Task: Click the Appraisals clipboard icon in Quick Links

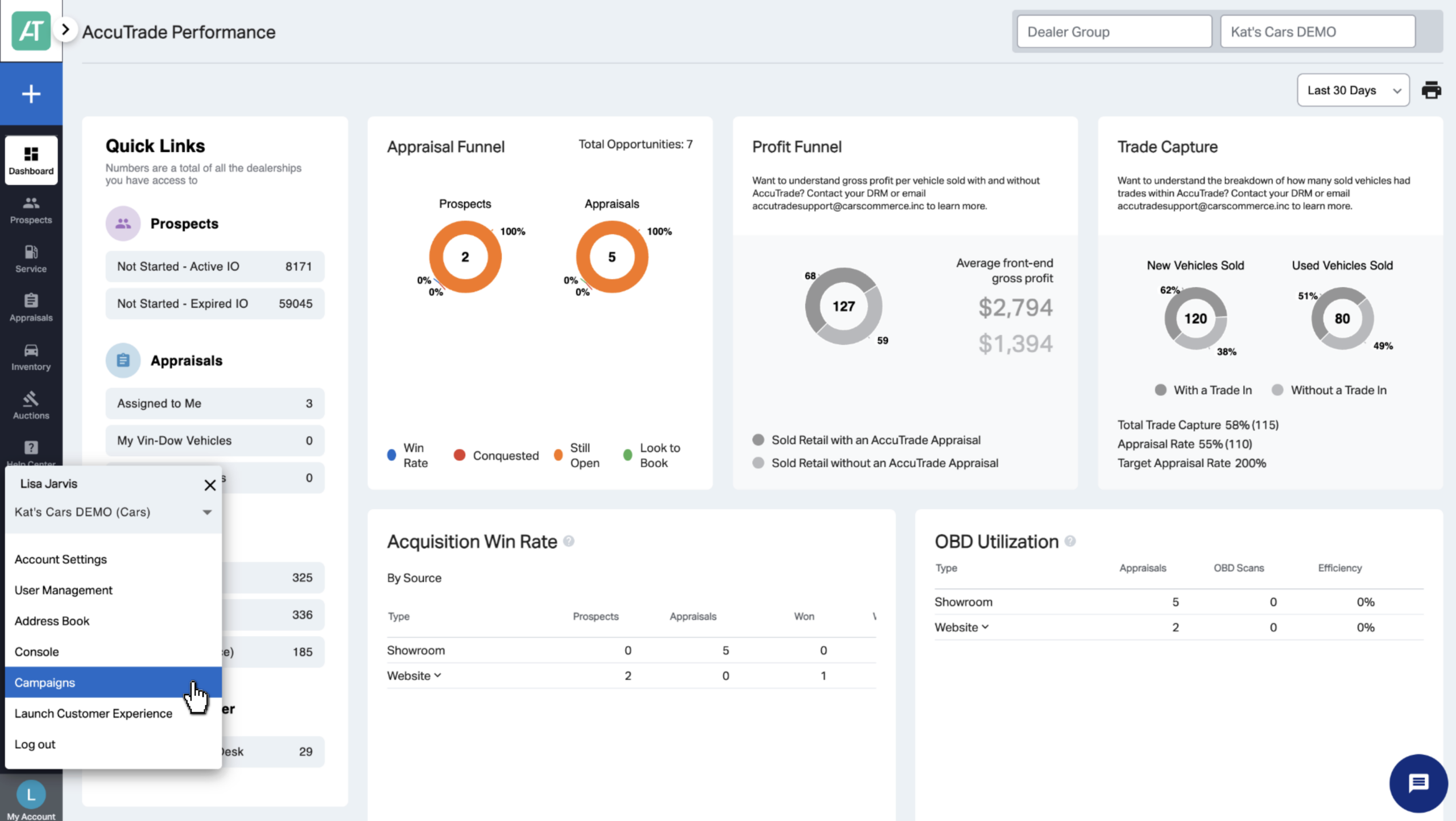Action: (123, 360)
